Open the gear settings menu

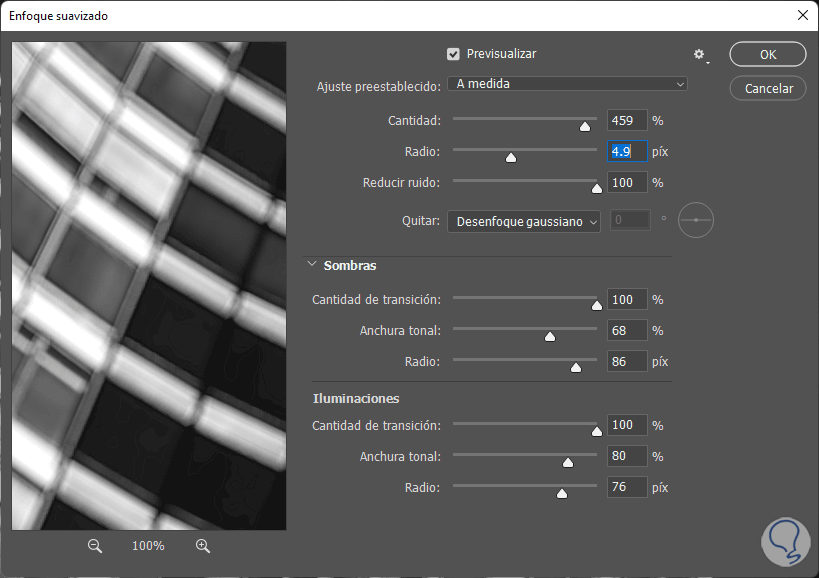pos(700,55)
